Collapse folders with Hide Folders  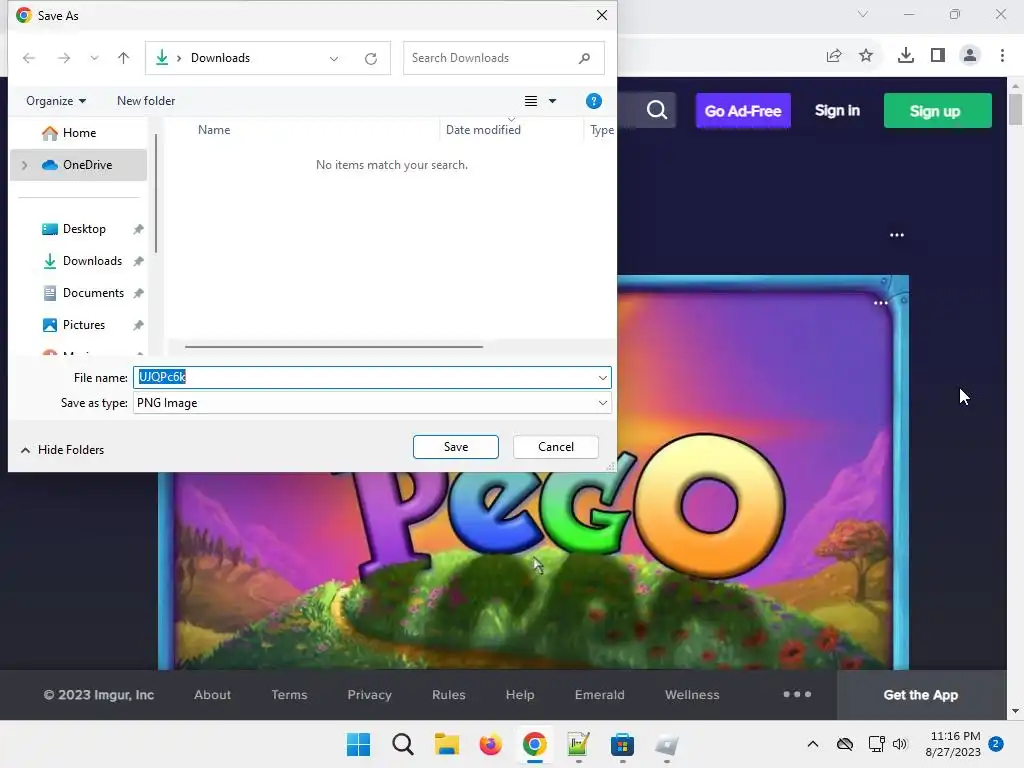[62, 450]
